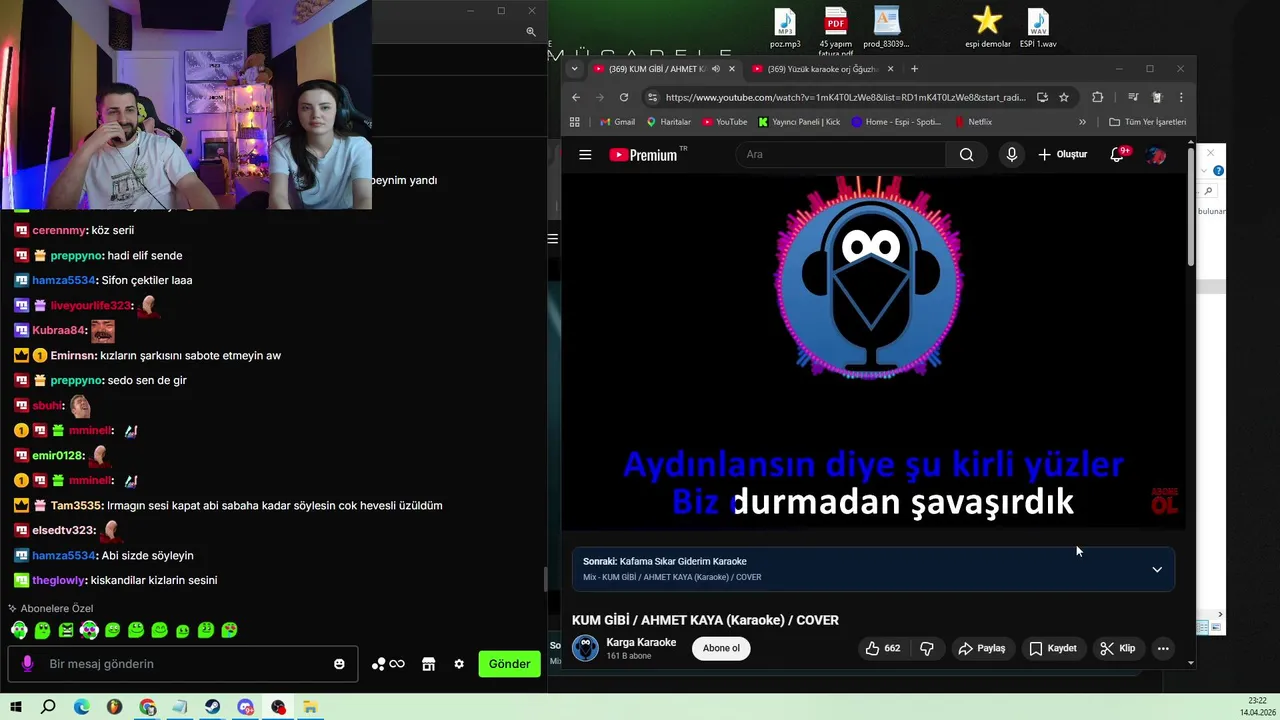
Task: Bookmark this page with the star
Action: coord(1064,97)
